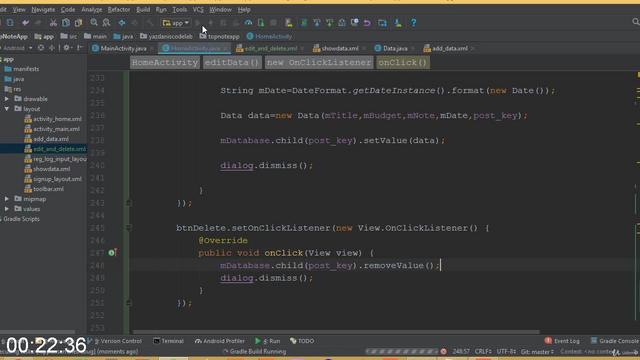Open the Refactor menu
This screenshot has height=360, width=640.
119,9
